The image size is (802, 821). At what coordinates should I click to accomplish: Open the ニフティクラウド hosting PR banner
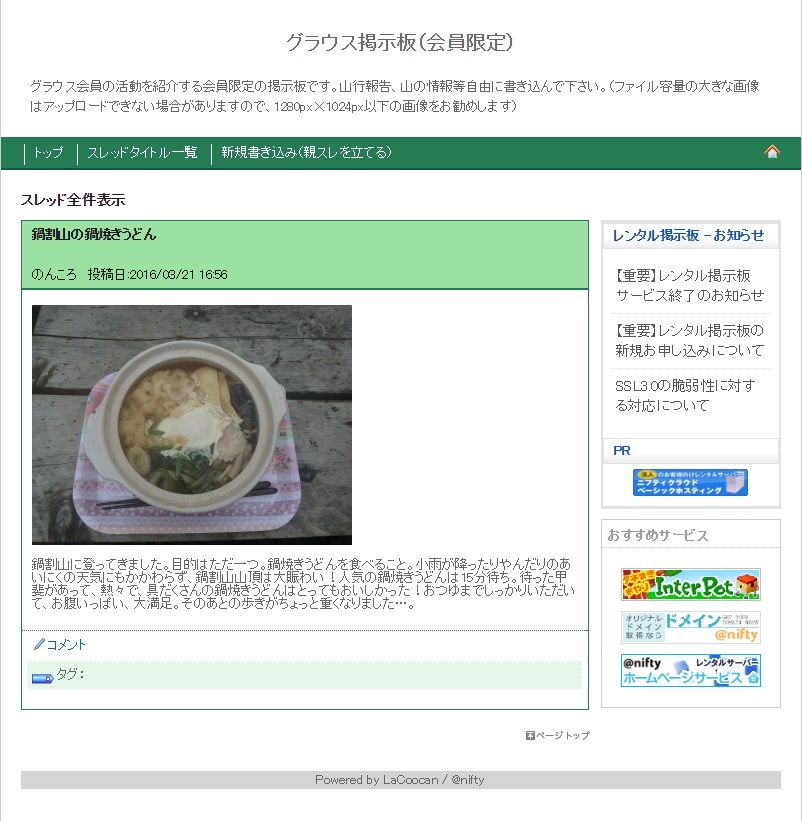click(690, 482)
